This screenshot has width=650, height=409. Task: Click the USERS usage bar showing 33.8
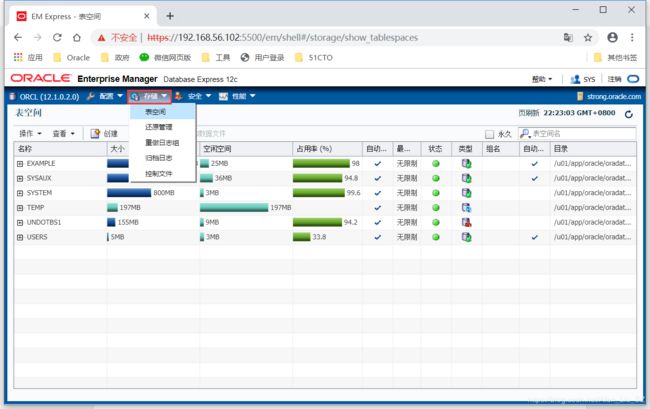(302, 237)
